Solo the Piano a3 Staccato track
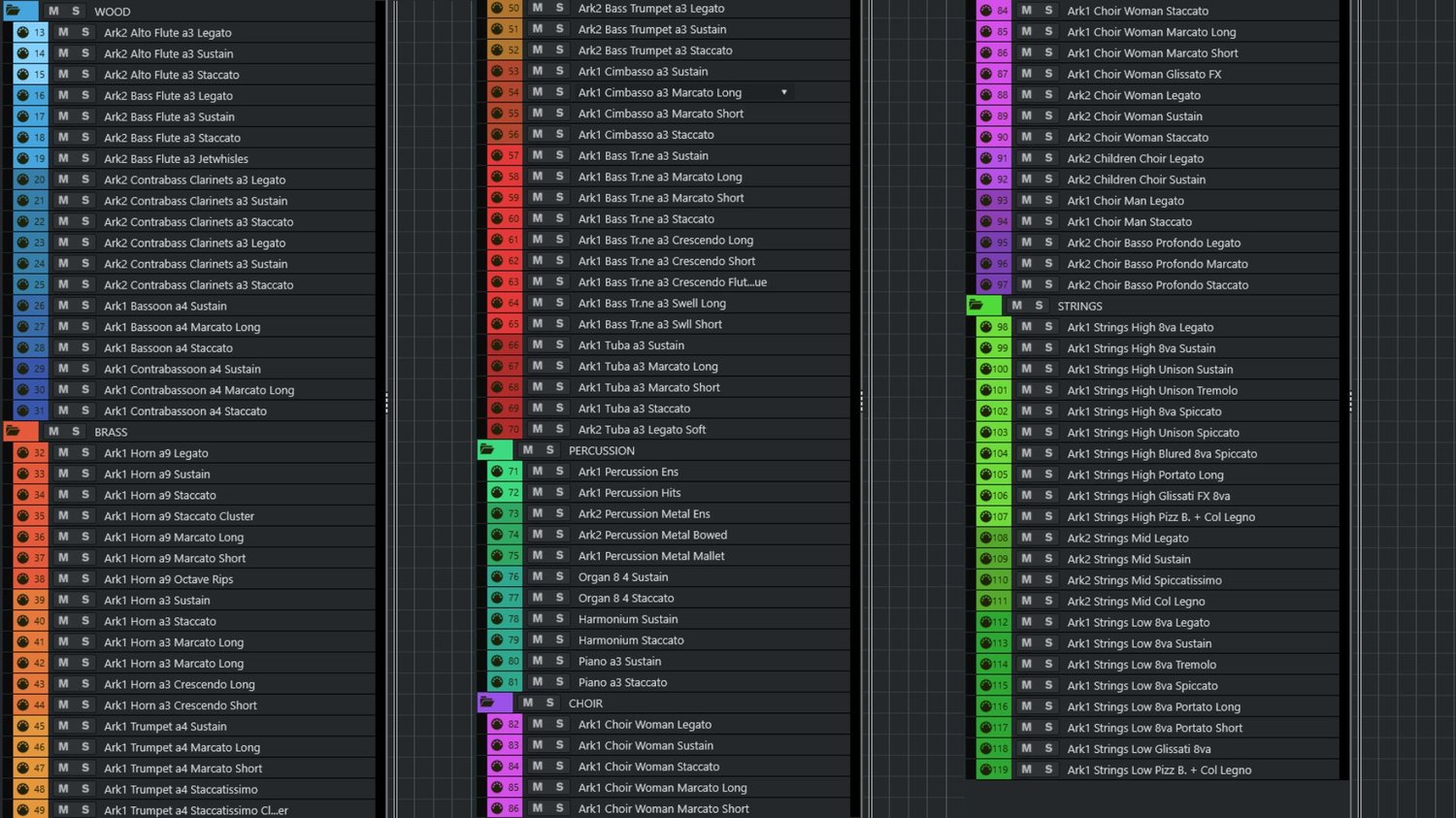Image resolution: width=1456 pixels, height=818 pixels. coord(560,682)
